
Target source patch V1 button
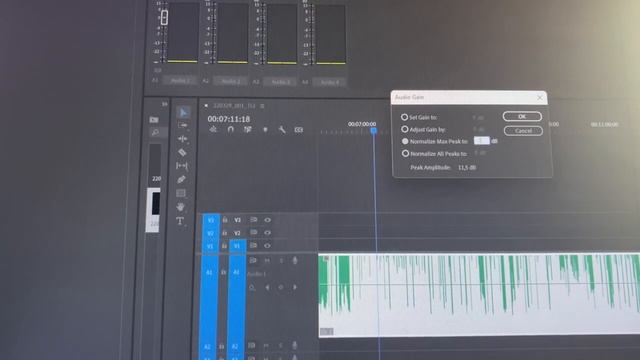tap(210, 247)
